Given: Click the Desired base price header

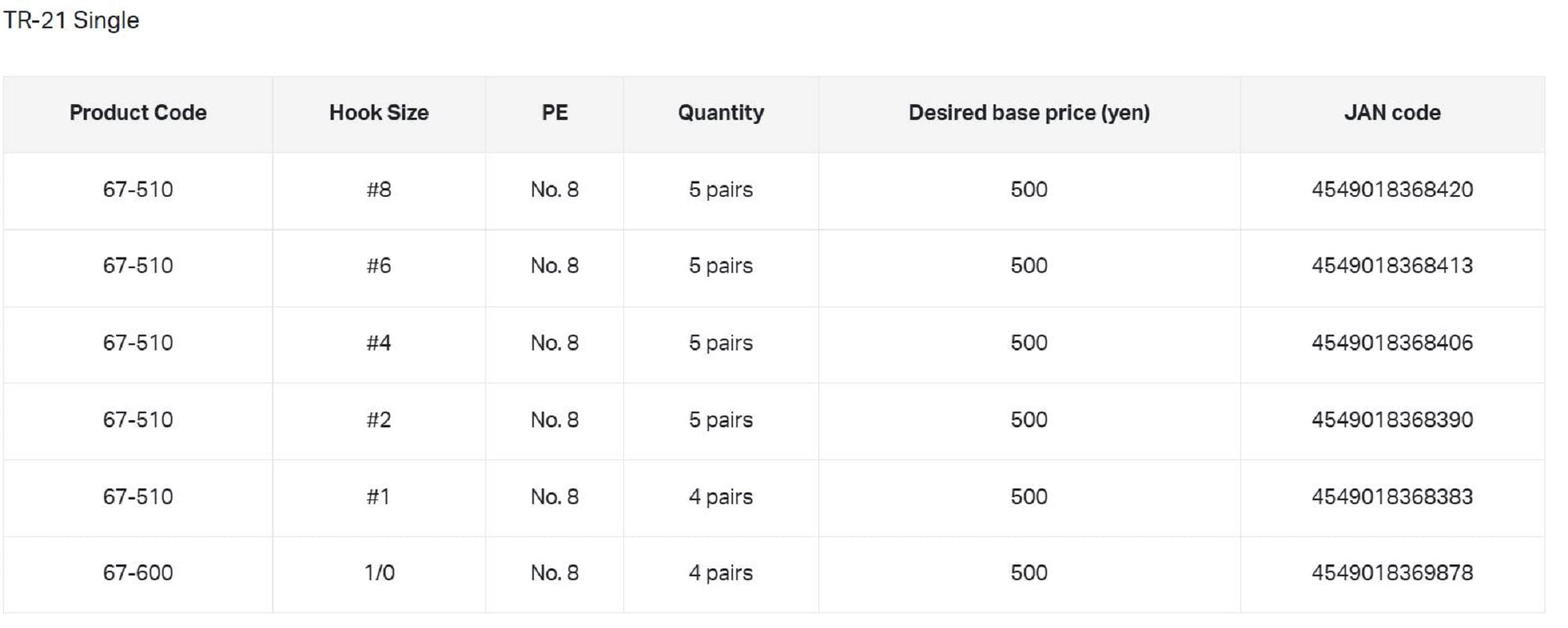Looking at the screenshot, I should coord(1029,113).
